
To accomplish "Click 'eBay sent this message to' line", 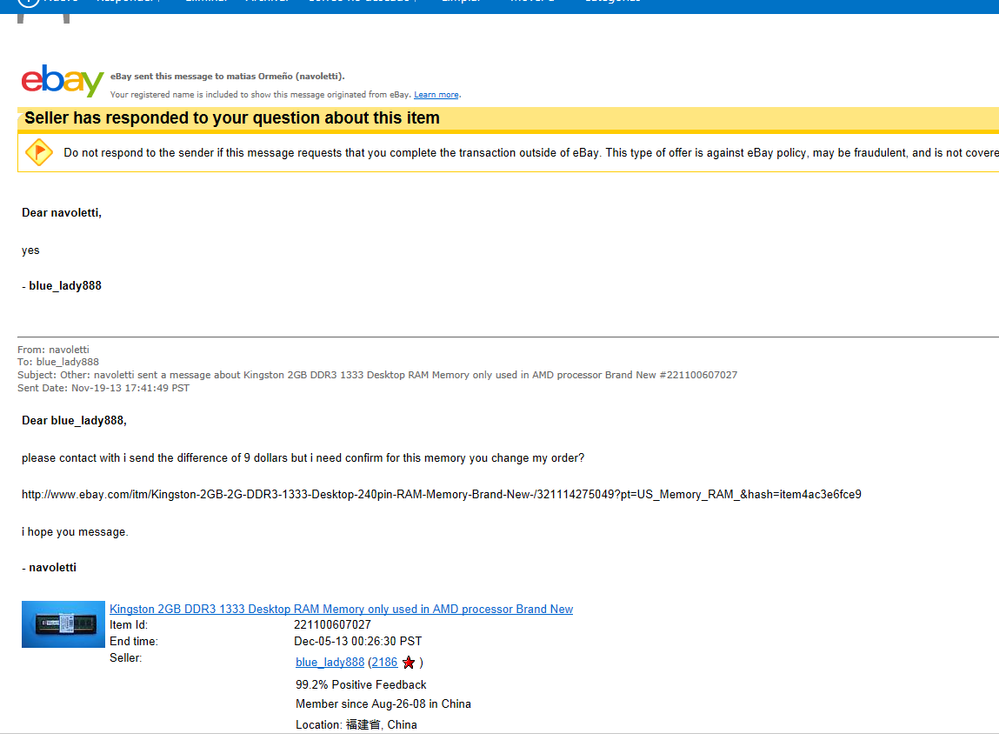I will pyautogui.click(x=227, y=76).
